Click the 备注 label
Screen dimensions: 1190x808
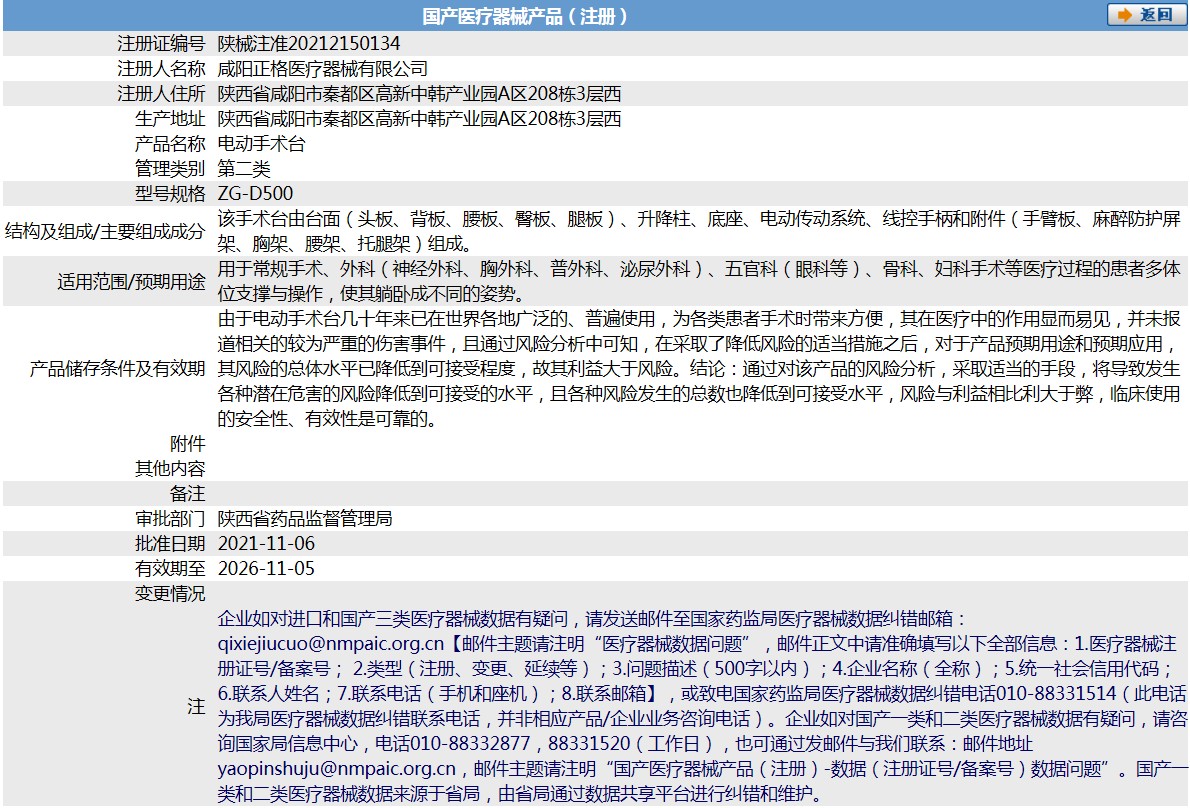(187, 494)
